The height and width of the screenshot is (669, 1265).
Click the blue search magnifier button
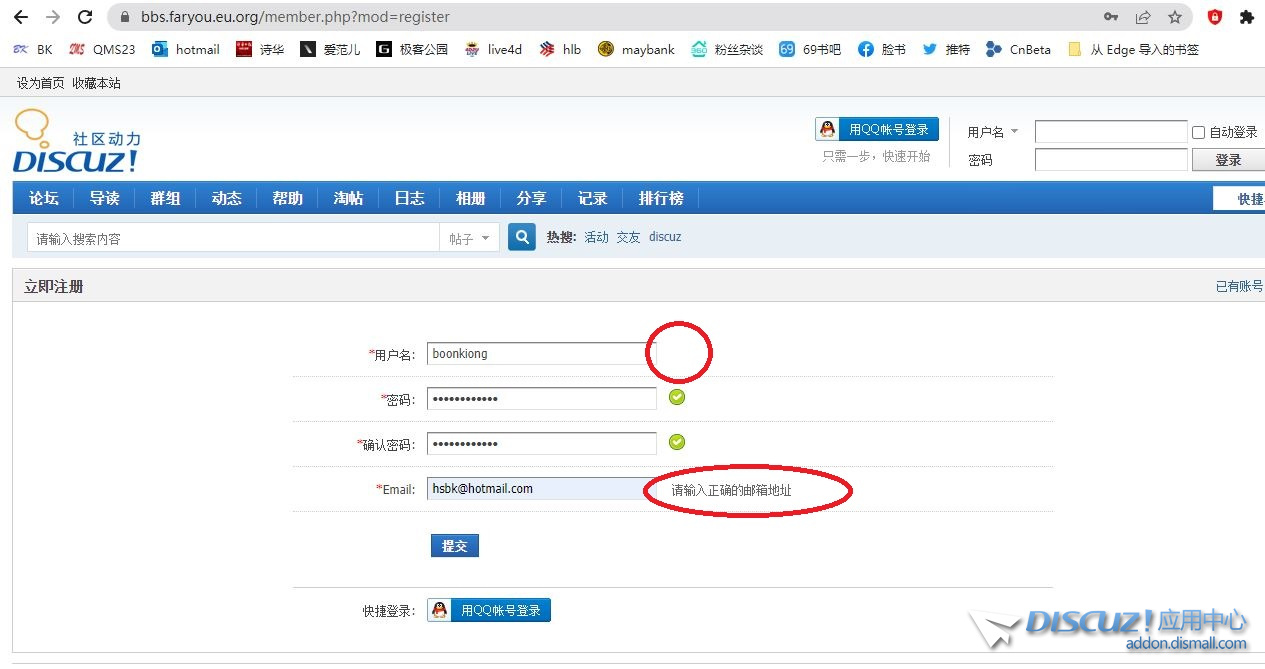click(521, 237)
